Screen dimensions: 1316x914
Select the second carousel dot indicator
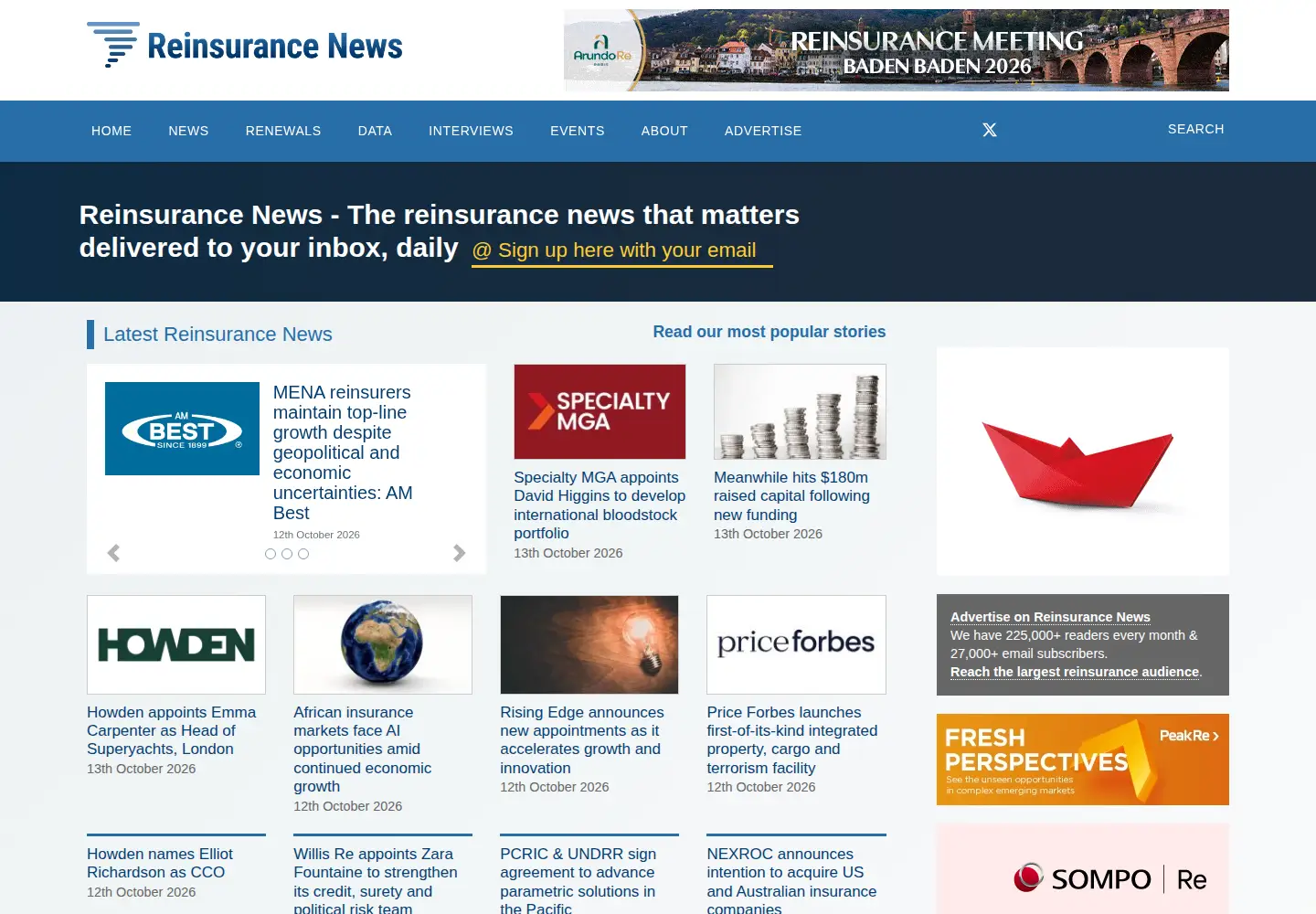pos(287,554)
